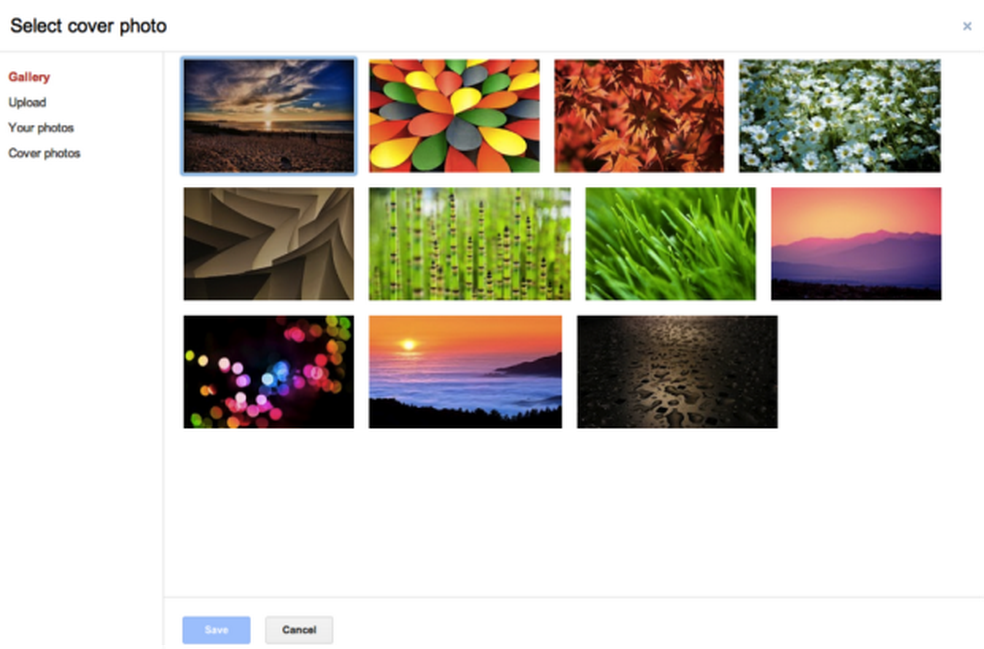Image resolution: width=984 pixels, height=649 pixels.
Task: Switch to the Upload option
Action: point(27,102)
